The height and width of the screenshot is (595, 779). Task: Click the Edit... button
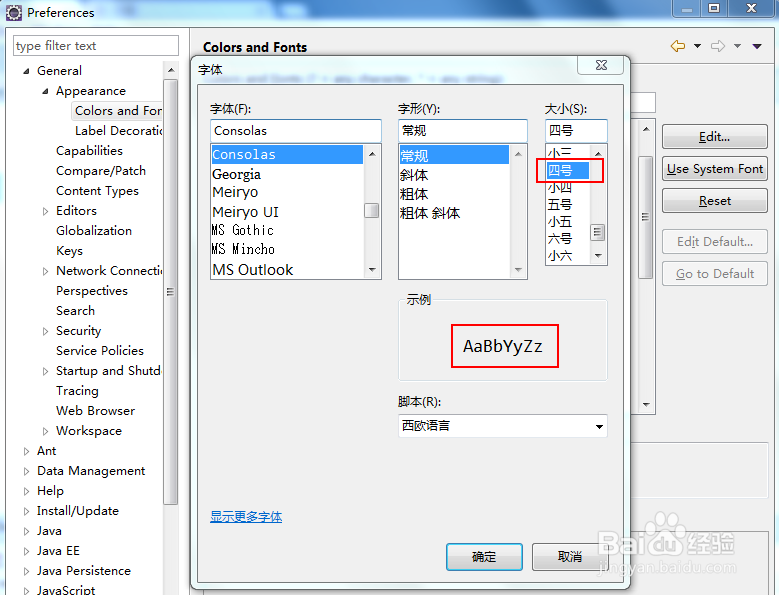click(x=714, y=137)
